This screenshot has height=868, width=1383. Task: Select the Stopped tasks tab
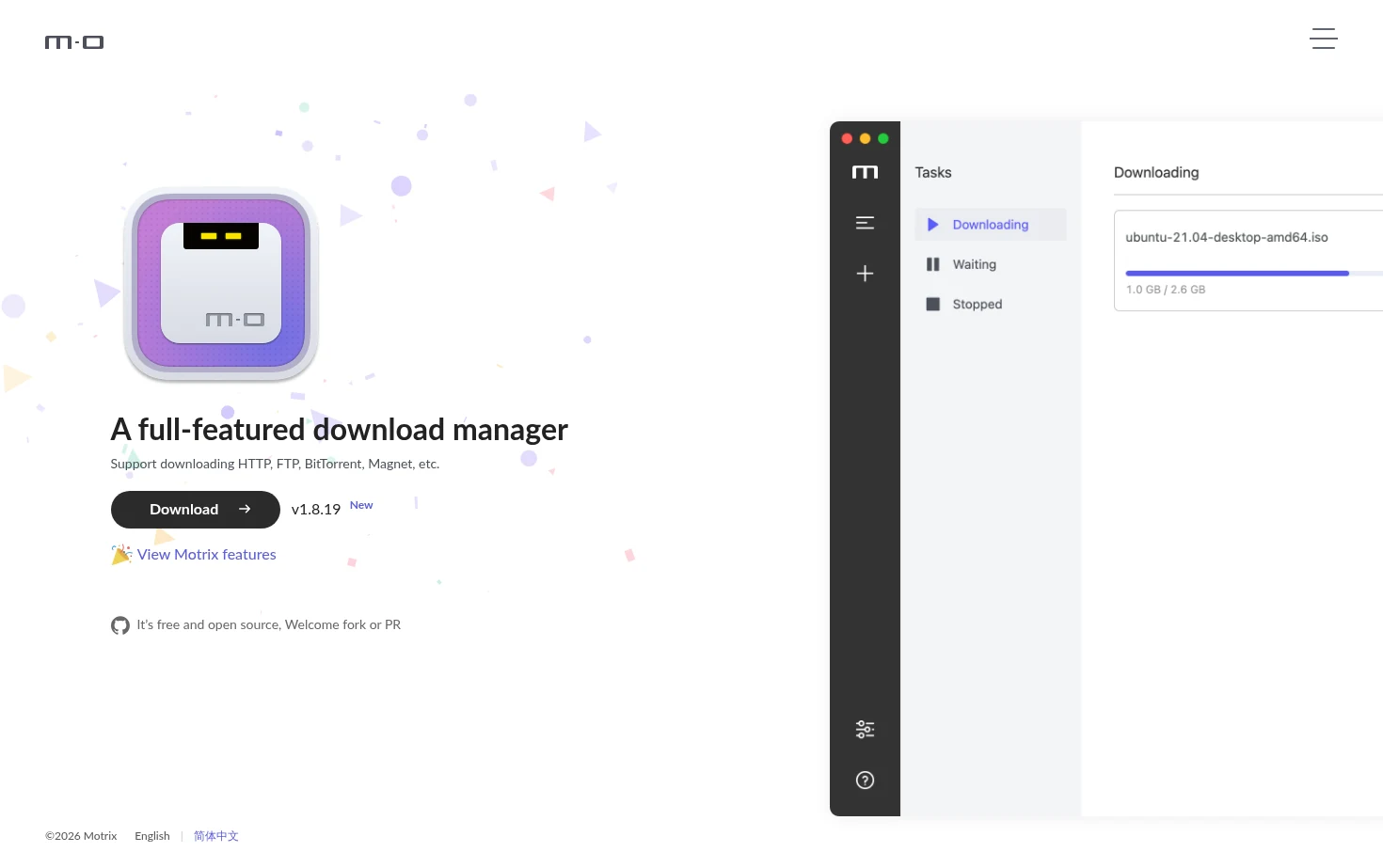pos(991,304)
